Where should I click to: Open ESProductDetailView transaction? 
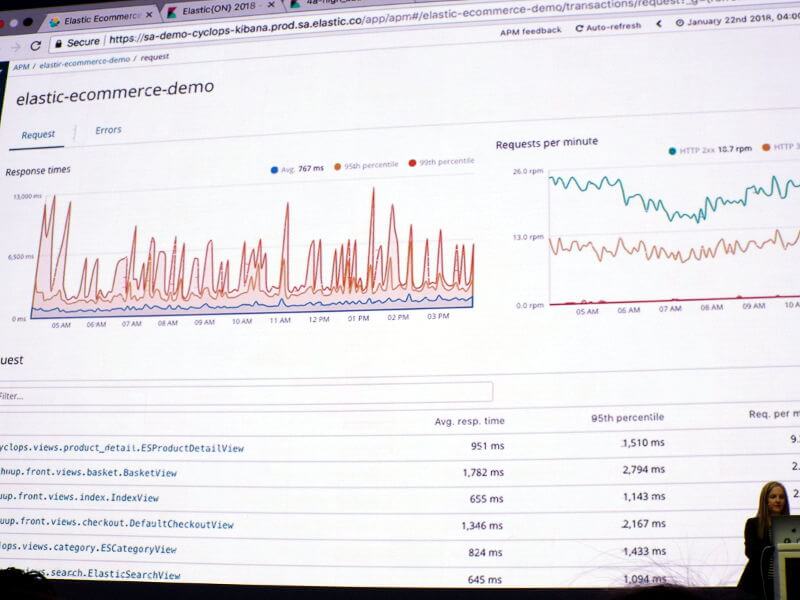point(121,448)
